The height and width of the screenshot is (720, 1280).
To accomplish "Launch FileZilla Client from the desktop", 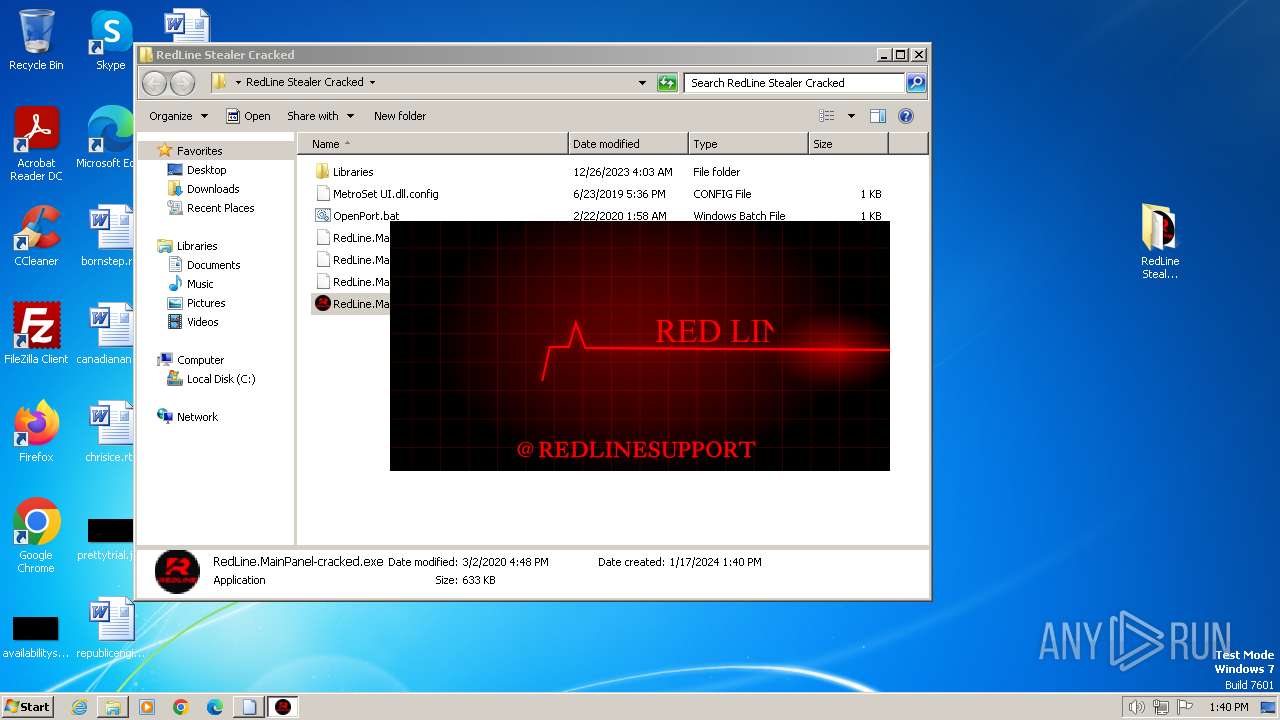I will (x=36, y=333).
